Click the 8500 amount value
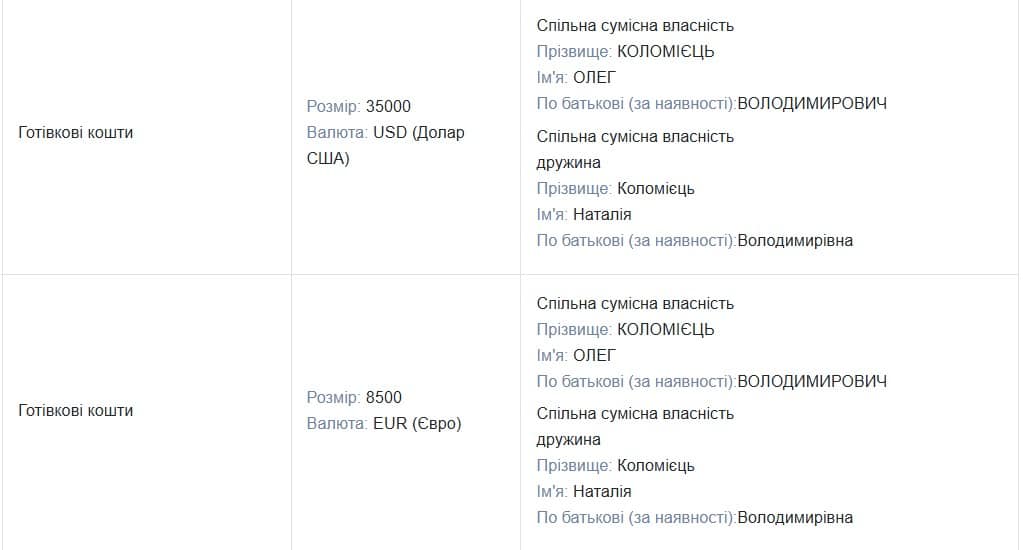The width and height of the screenshot is (1023, 550). (384, 398)
